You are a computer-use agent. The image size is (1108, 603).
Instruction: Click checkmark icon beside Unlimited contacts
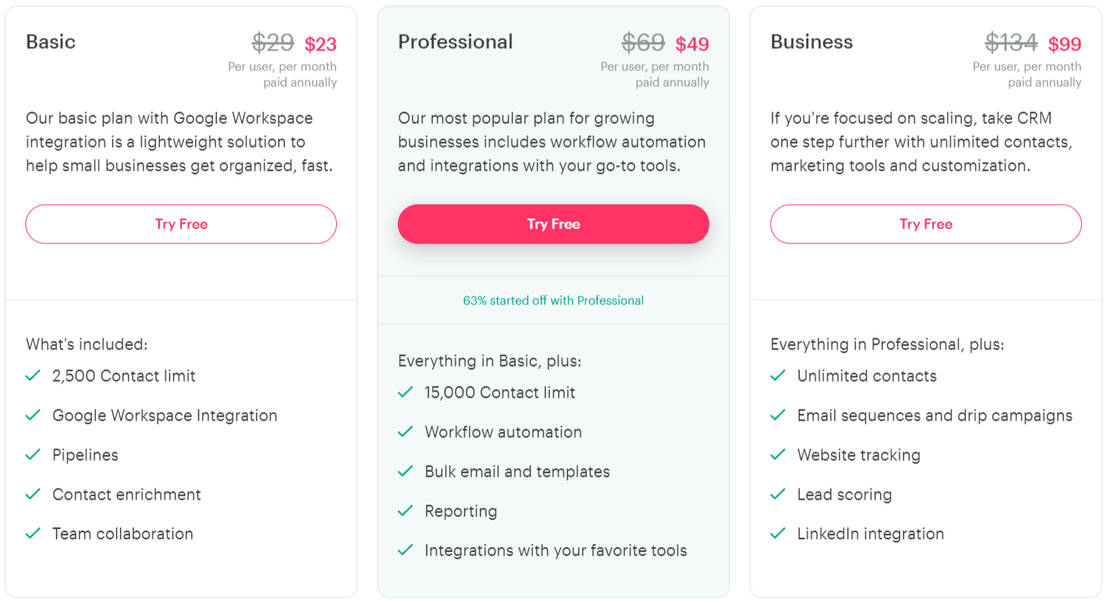[x=778, y=376]
